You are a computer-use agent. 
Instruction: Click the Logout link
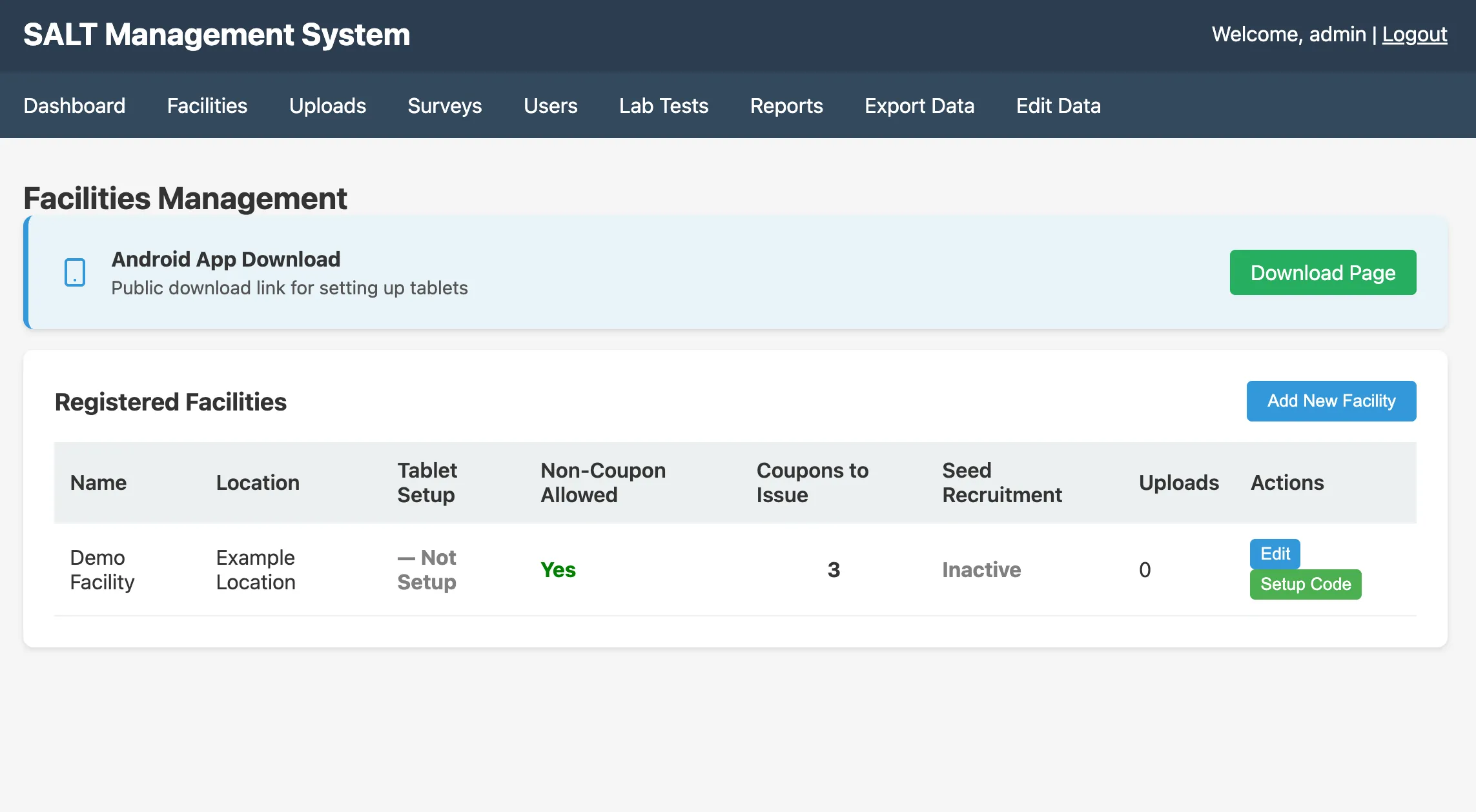click(x=1415, y=34)
